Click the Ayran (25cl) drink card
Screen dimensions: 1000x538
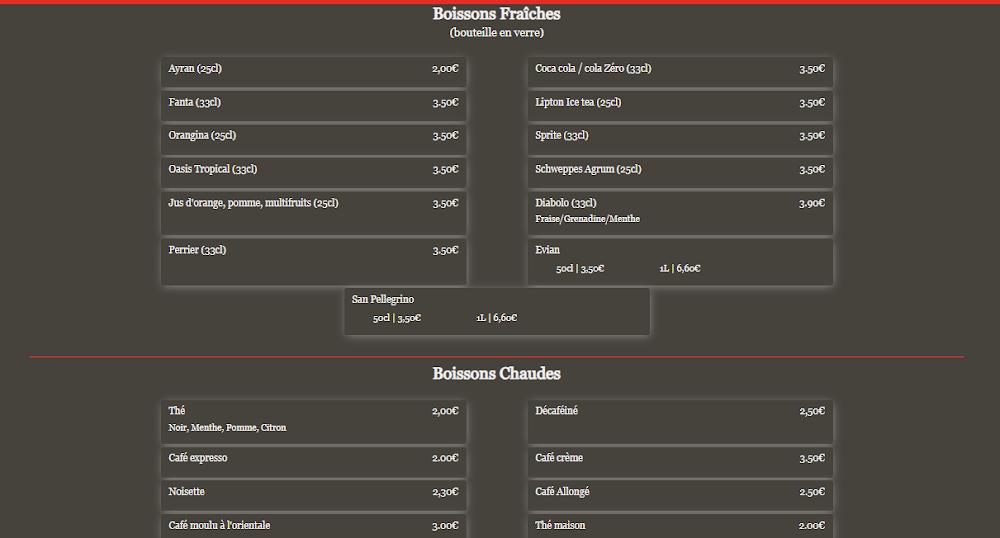pos(313,70)
